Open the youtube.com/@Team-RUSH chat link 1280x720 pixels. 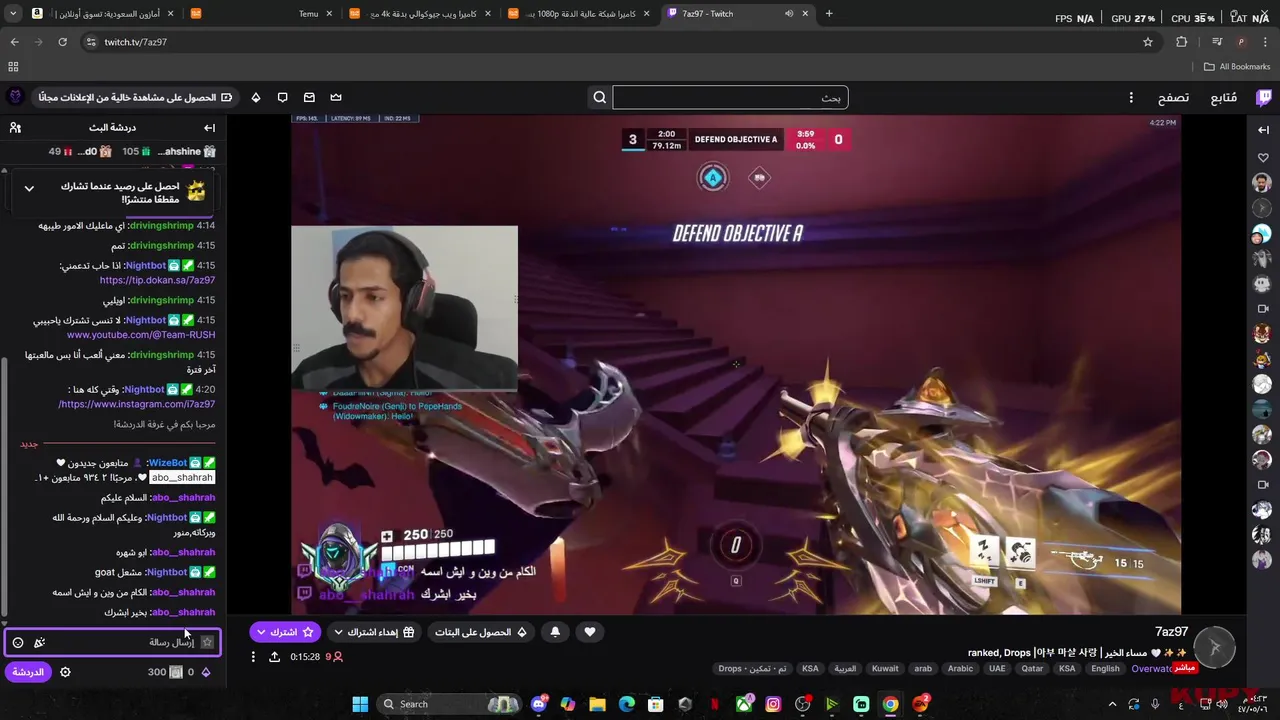141,335
